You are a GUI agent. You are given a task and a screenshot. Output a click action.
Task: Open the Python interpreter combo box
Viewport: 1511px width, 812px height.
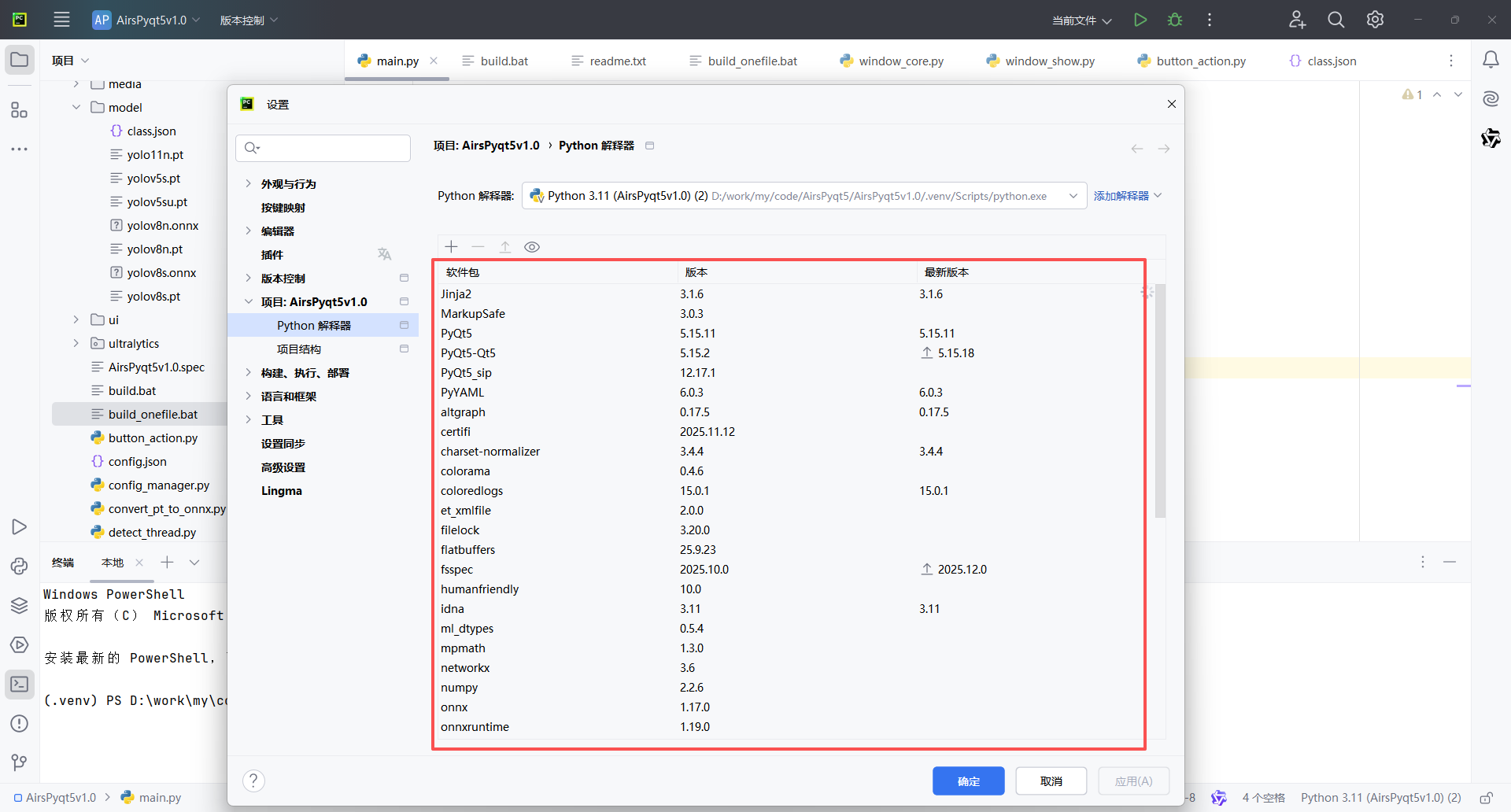point(804,196)
